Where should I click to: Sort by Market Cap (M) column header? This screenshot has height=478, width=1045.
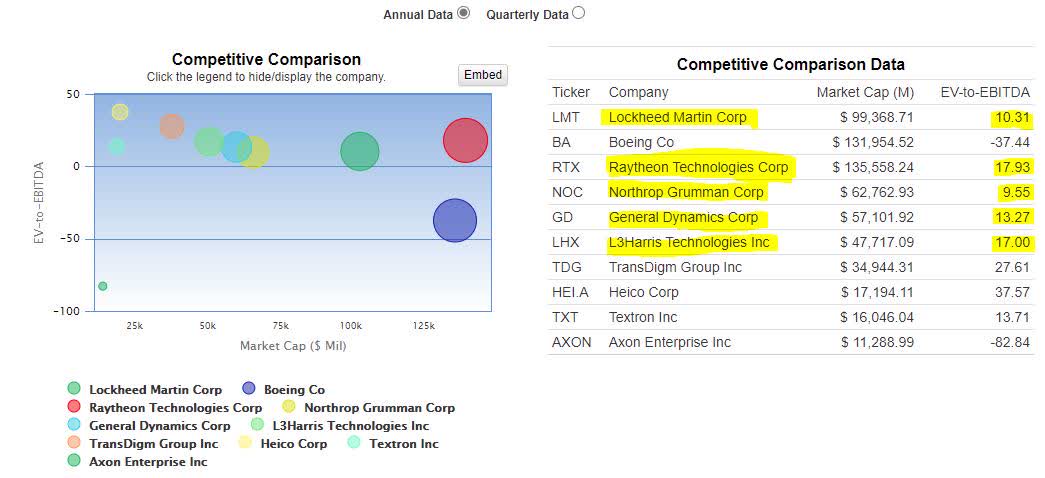pyautogui.click(x=865, y=92)
